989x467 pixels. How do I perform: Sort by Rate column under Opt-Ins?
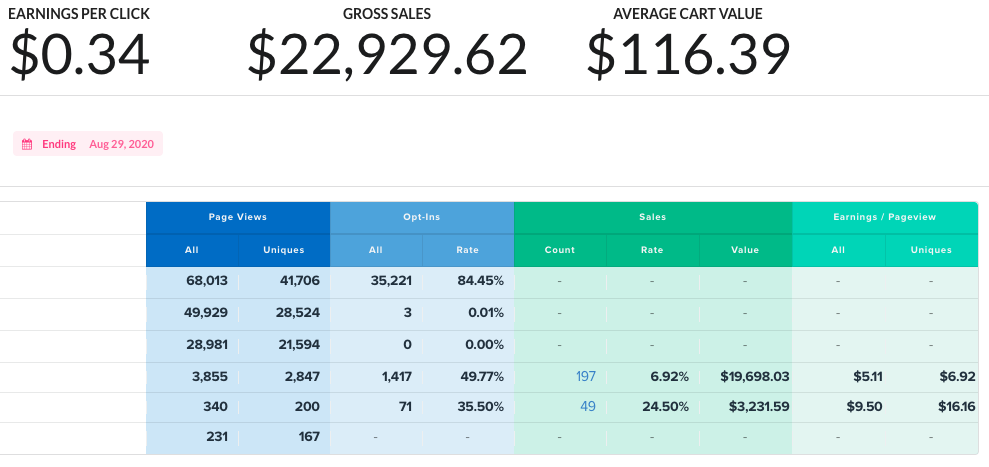click(467, 250)
